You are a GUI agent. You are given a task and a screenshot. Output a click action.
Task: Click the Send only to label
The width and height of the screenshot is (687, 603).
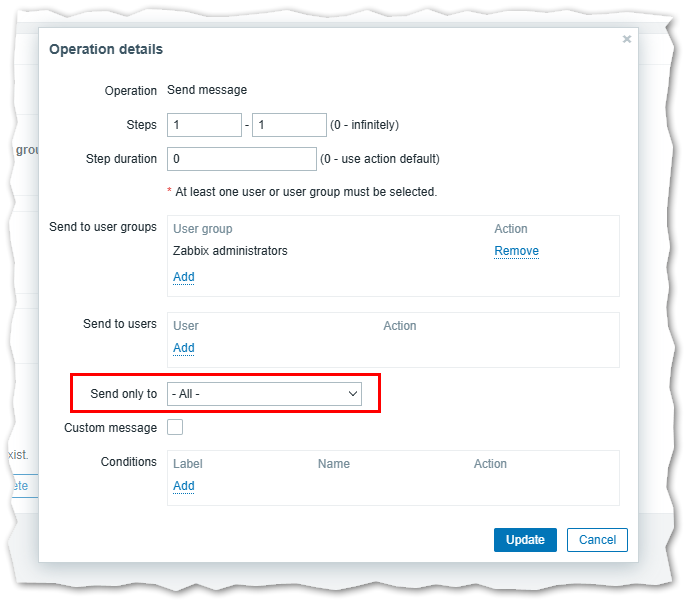(123, 394)
